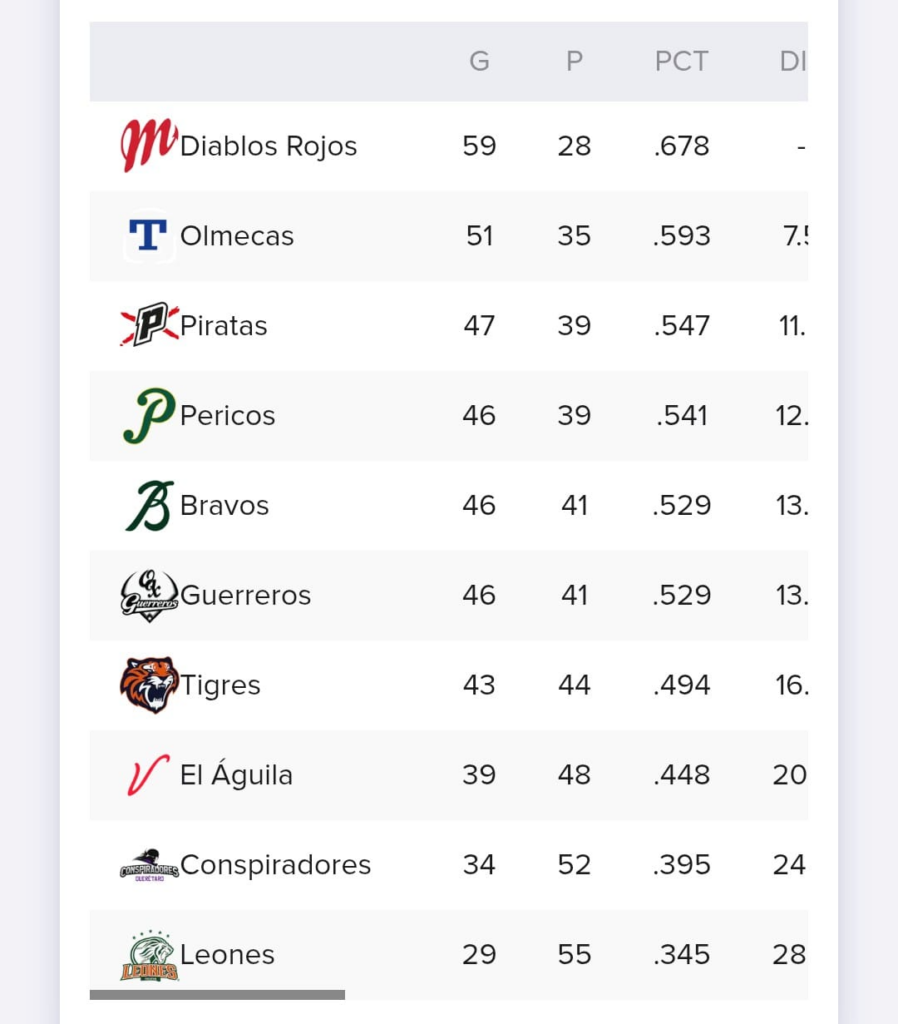898x1024 pixels.
Task: Select the Guerreros team emblem
Action: (149, 595)
